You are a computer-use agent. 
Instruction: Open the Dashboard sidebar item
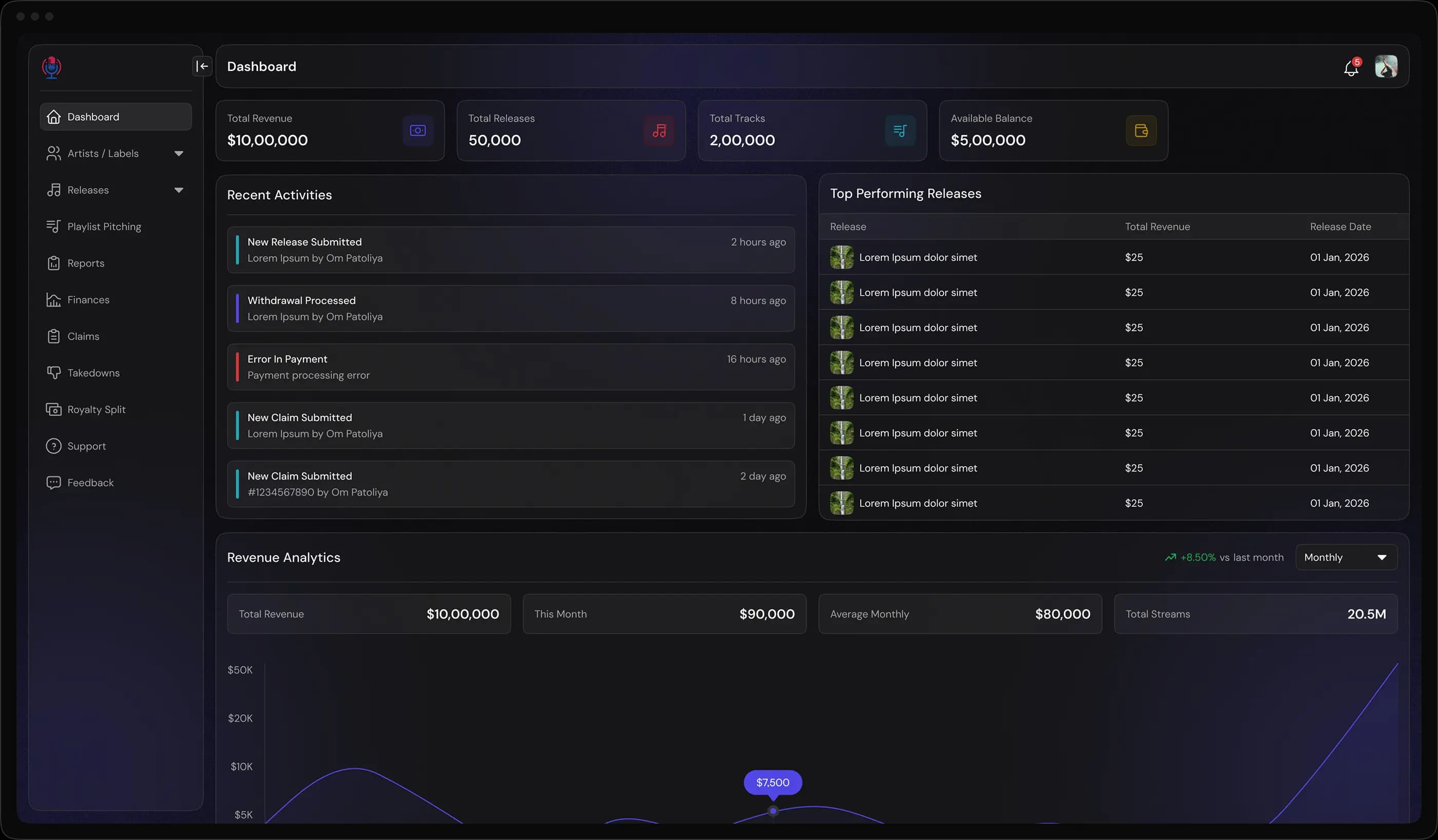click(x=116, y=117)
